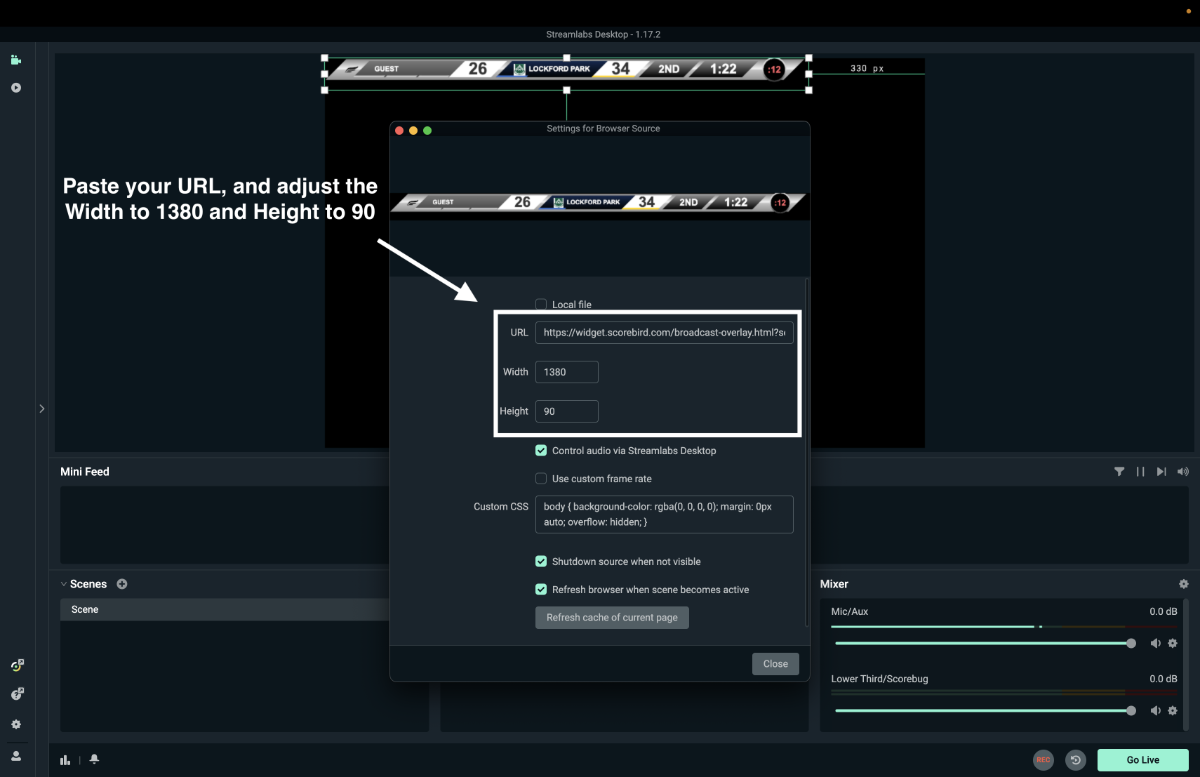Screen dimensions: 1200x777
Task: Toggle the replay buffer button
Action: tap(1076, 760)
